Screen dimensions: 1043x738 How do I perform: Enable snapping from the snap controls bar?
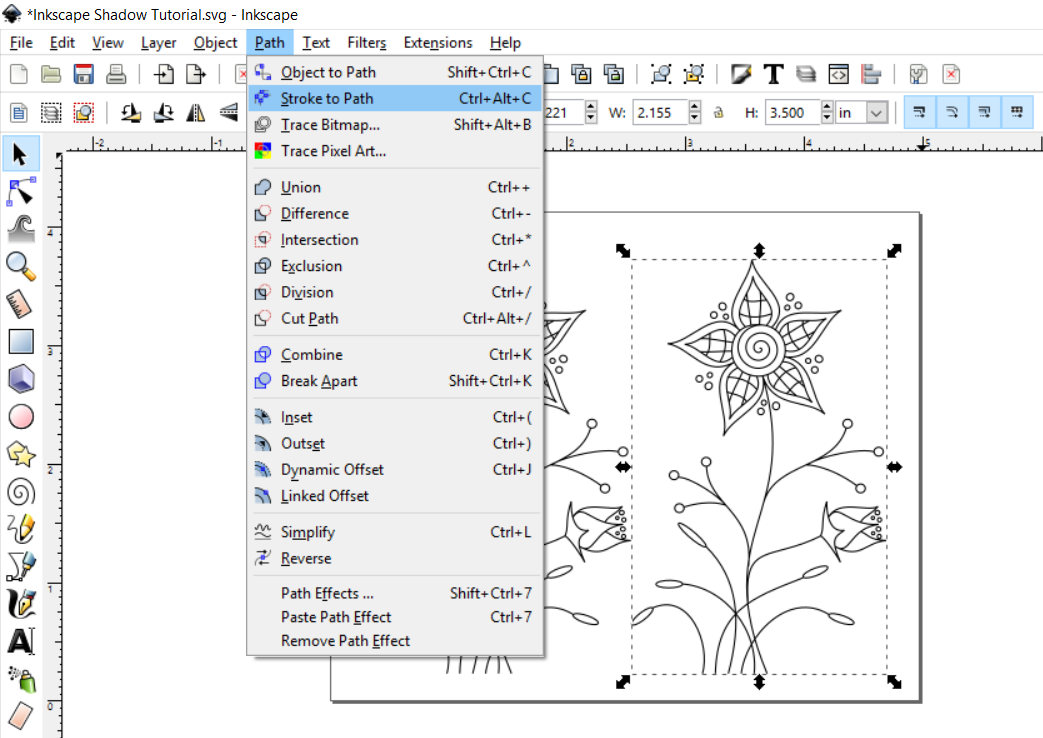(x=919, y=112)
